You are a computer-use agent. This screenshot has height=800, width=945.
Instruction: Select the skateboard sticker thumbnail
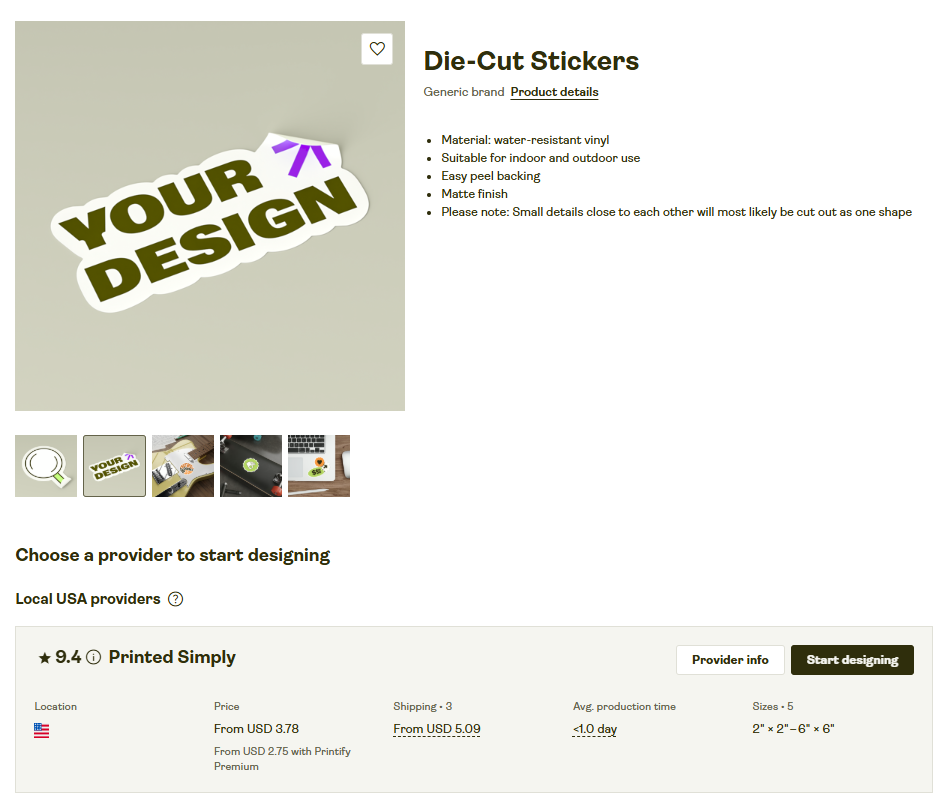(250, 465)
